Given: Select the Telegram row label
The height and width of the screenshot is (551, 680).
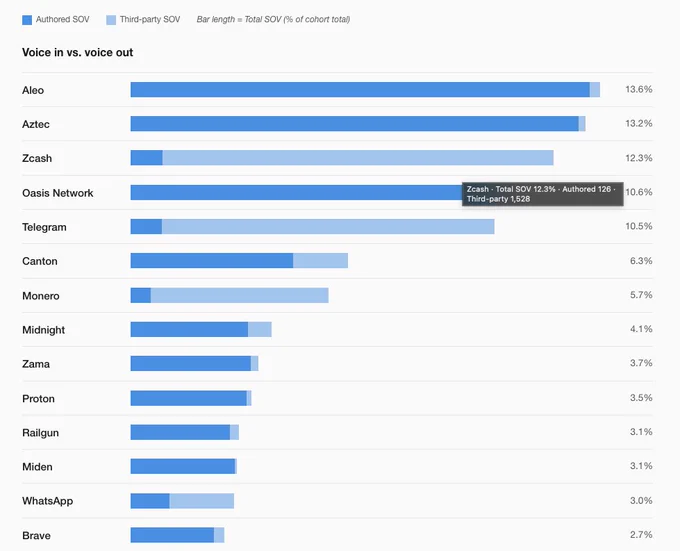Looking at the screenshot, I should (44, 227).
